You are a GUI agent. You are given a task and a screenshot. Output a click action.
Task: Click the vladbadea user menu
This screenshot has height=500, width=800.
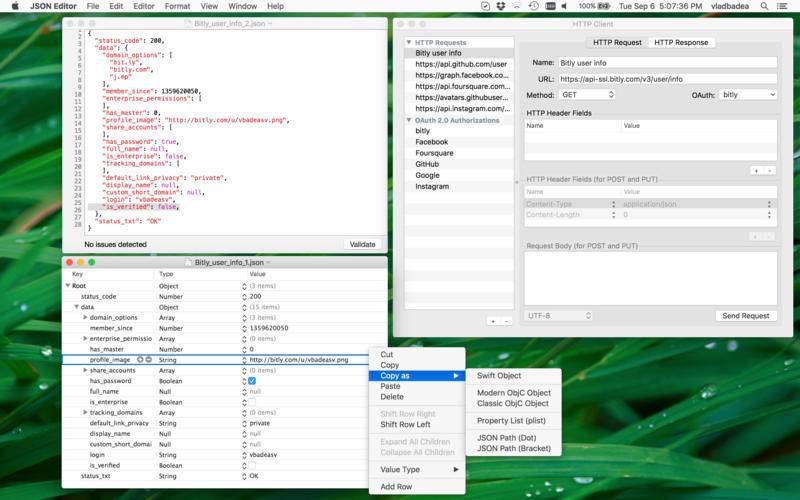coord(730,6)
